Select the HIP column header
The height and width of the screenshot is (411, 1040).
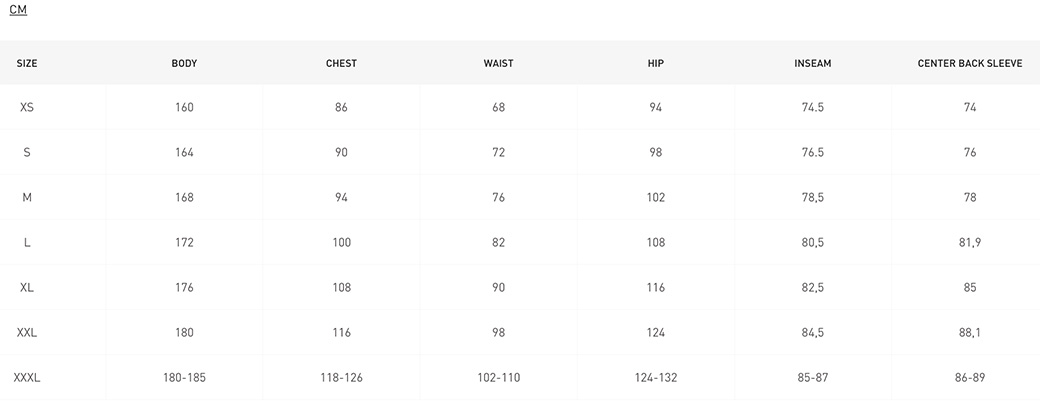click(x=655, y=64)
